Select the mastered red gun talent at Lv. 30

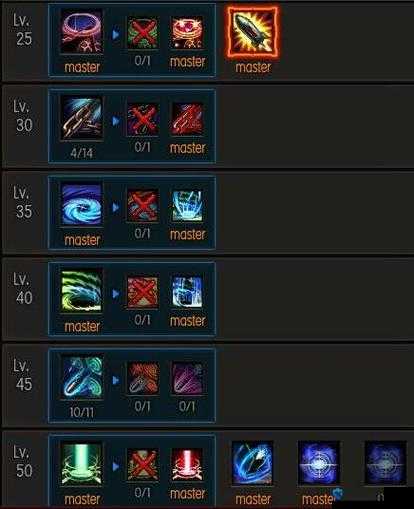point(187,120)
